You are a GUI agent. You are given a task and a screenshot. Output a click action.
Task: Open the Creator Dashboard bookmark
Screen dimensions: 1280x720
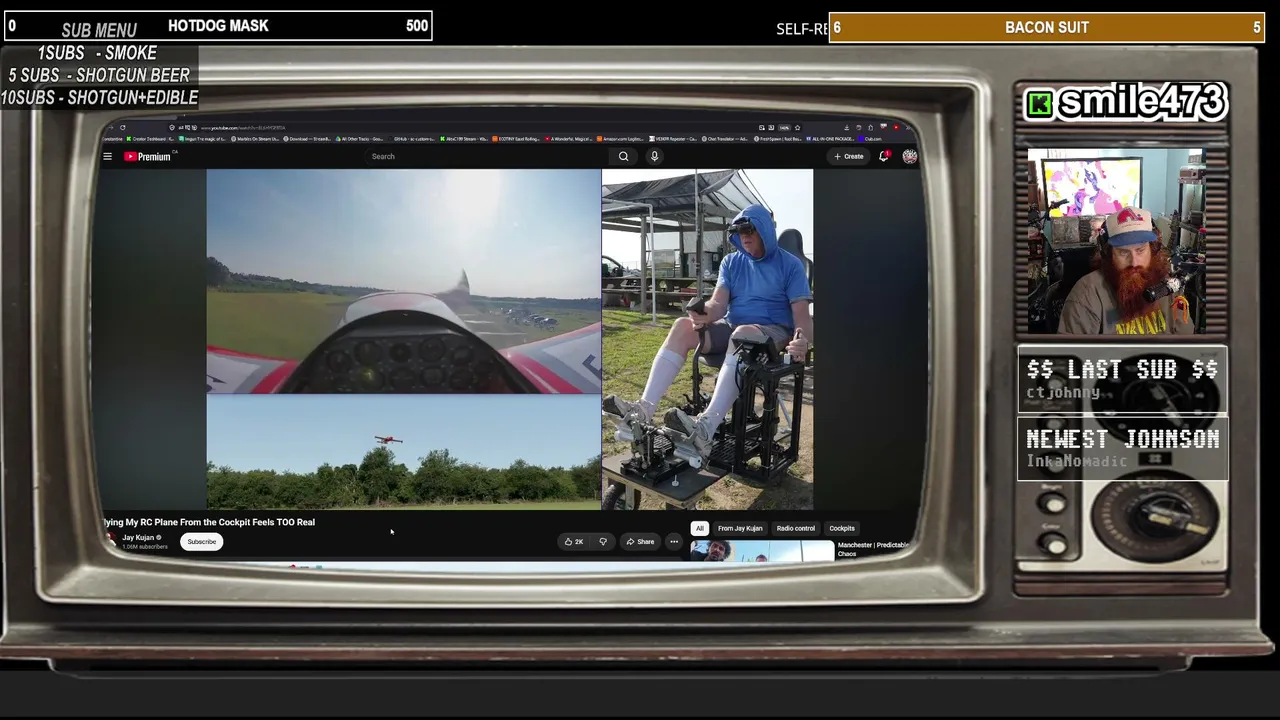tap(150, 139)
